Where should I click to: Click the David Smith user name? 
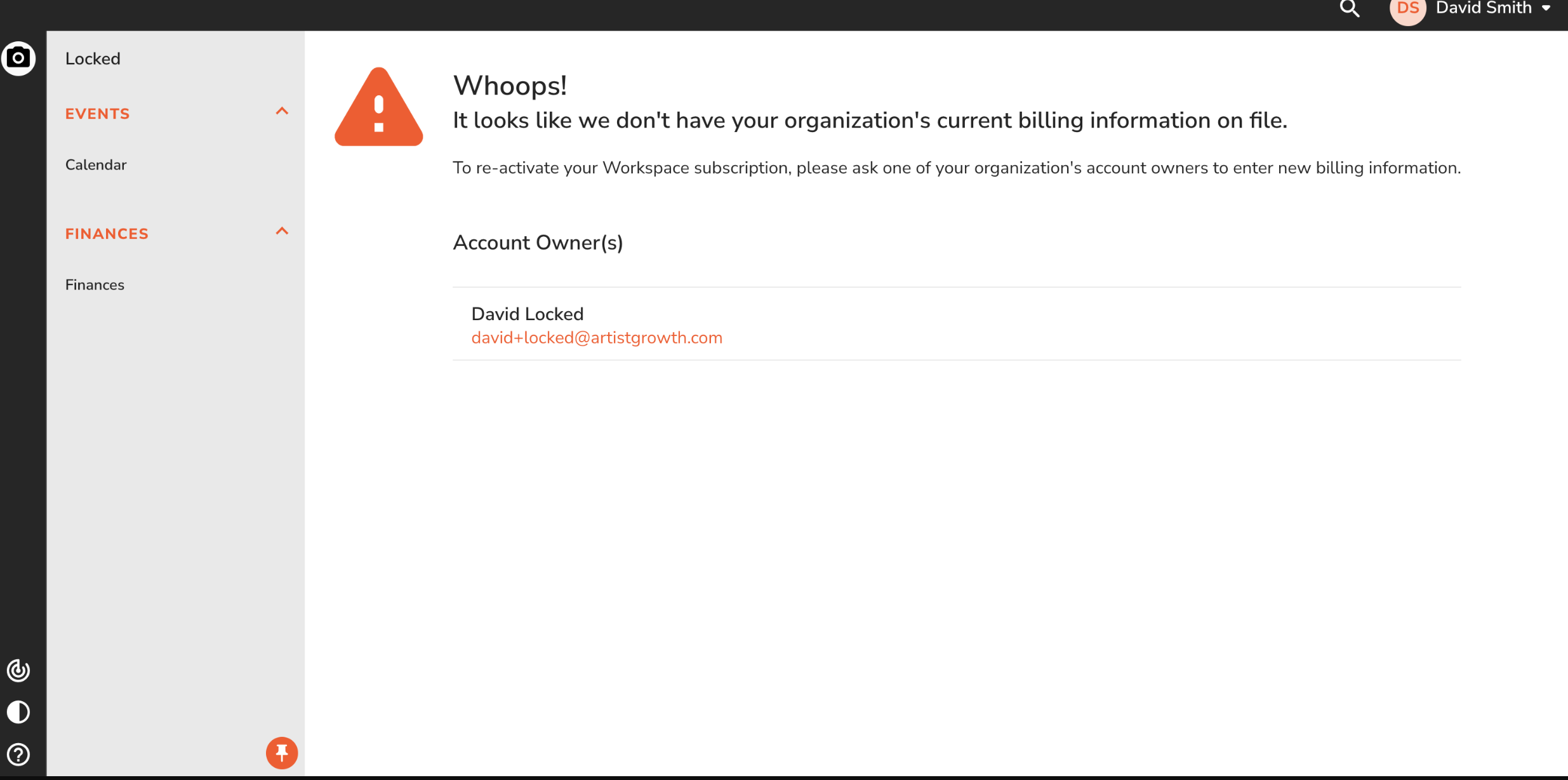click(x=1484, y=9)
